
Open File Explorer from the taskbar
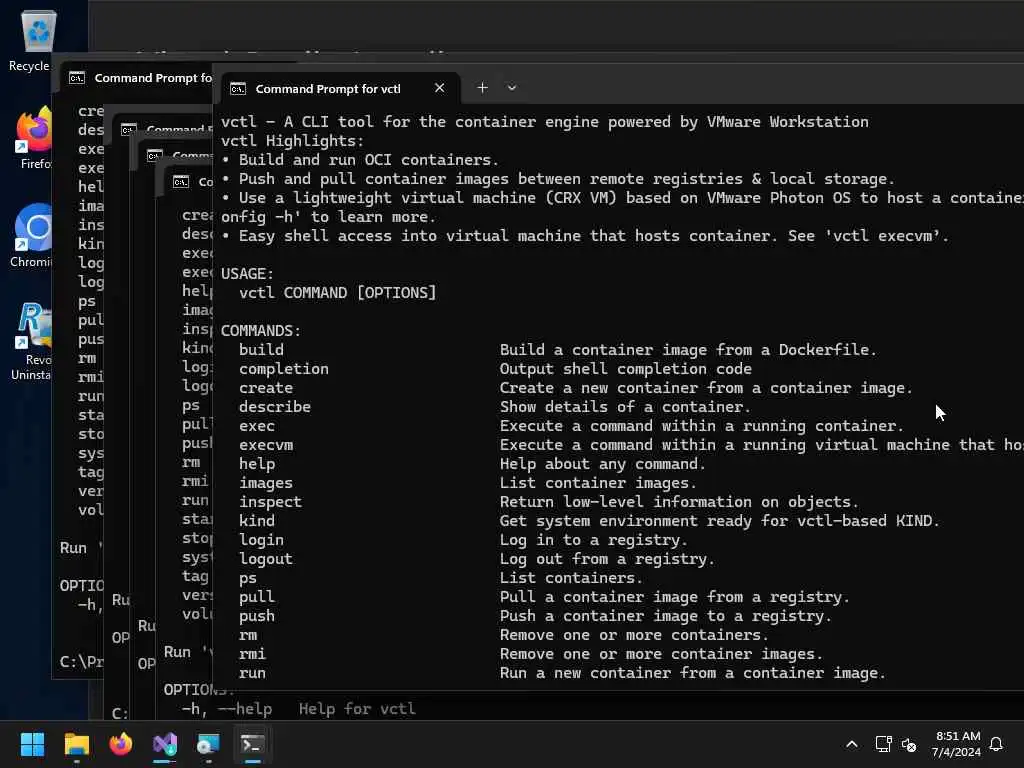[x=76, y=744]
